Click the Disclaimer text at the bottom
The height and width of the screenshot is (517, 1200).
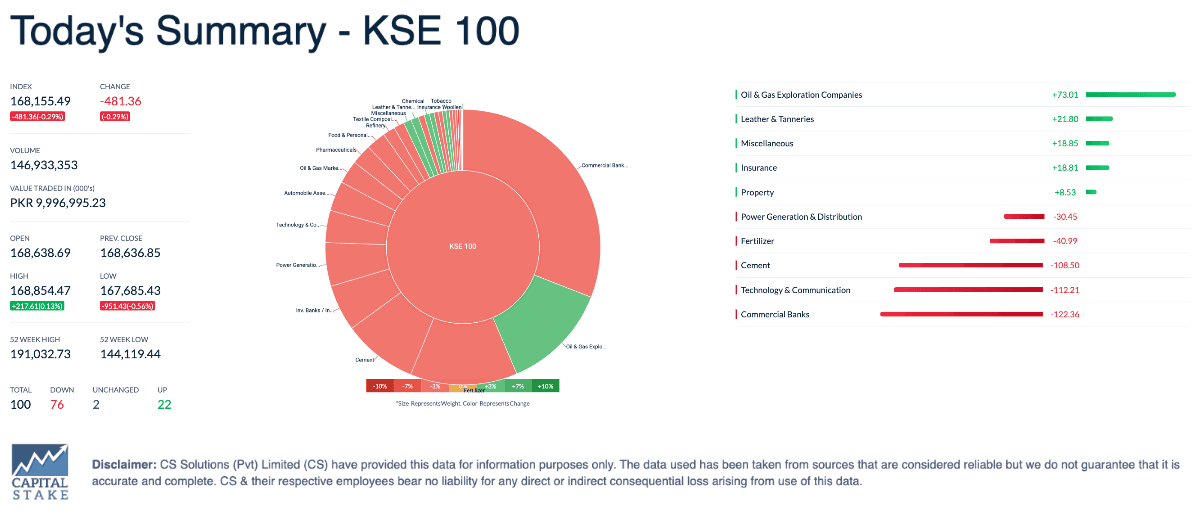[x=636, y=473]
